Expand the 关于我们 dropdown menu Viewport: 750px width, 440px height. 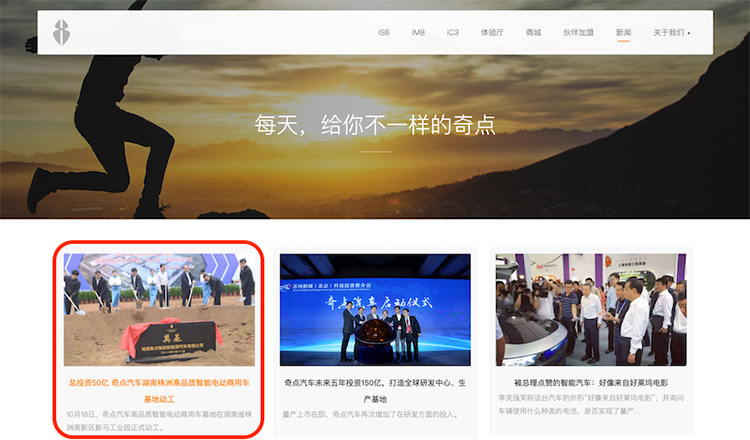click(x=671, y=33)
